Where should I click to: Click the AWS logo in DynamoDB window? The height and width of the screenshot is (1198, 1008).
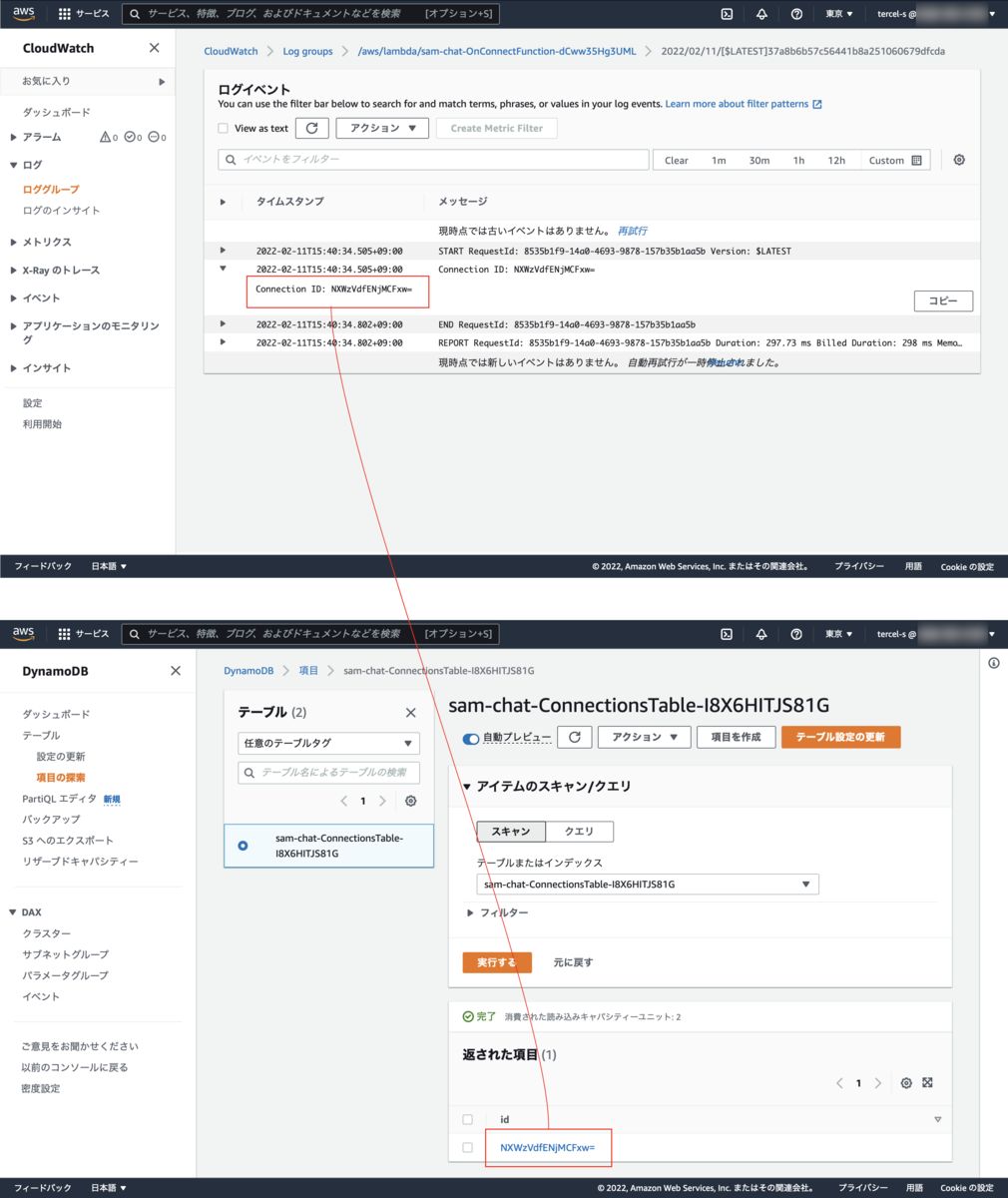click(24, 633)
